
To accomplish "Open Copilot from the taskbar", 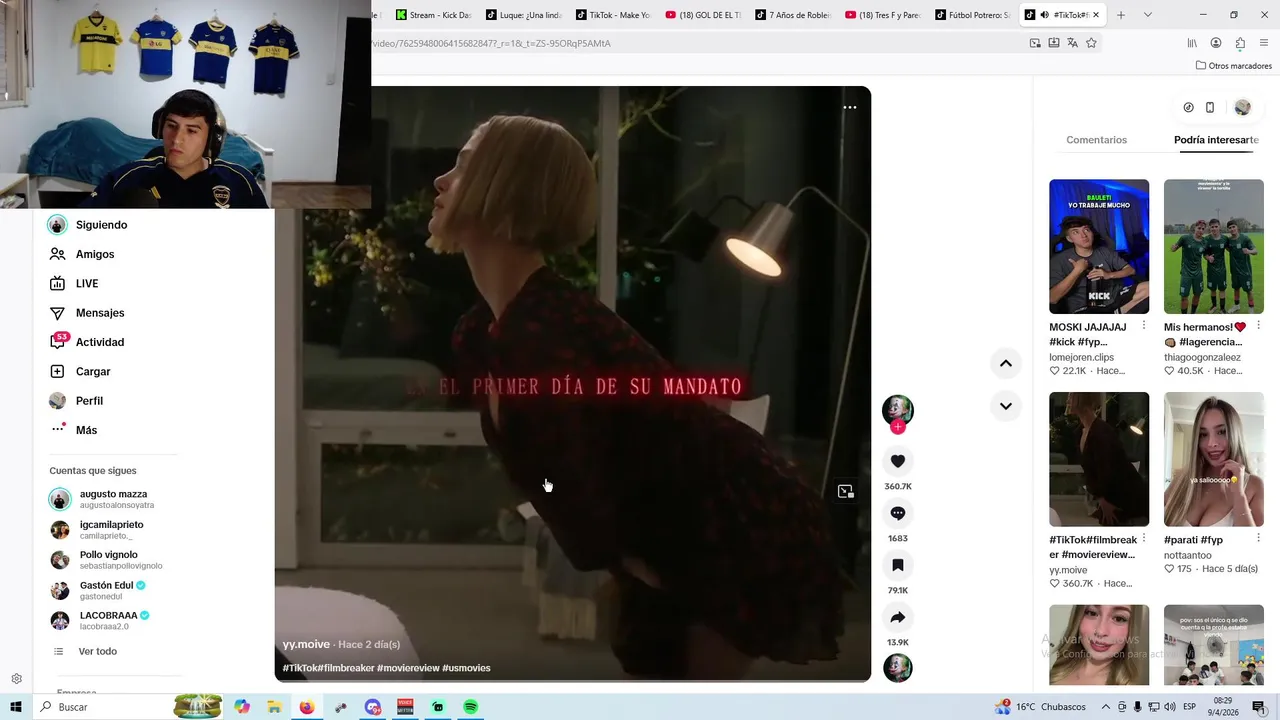I will (242, 707).
